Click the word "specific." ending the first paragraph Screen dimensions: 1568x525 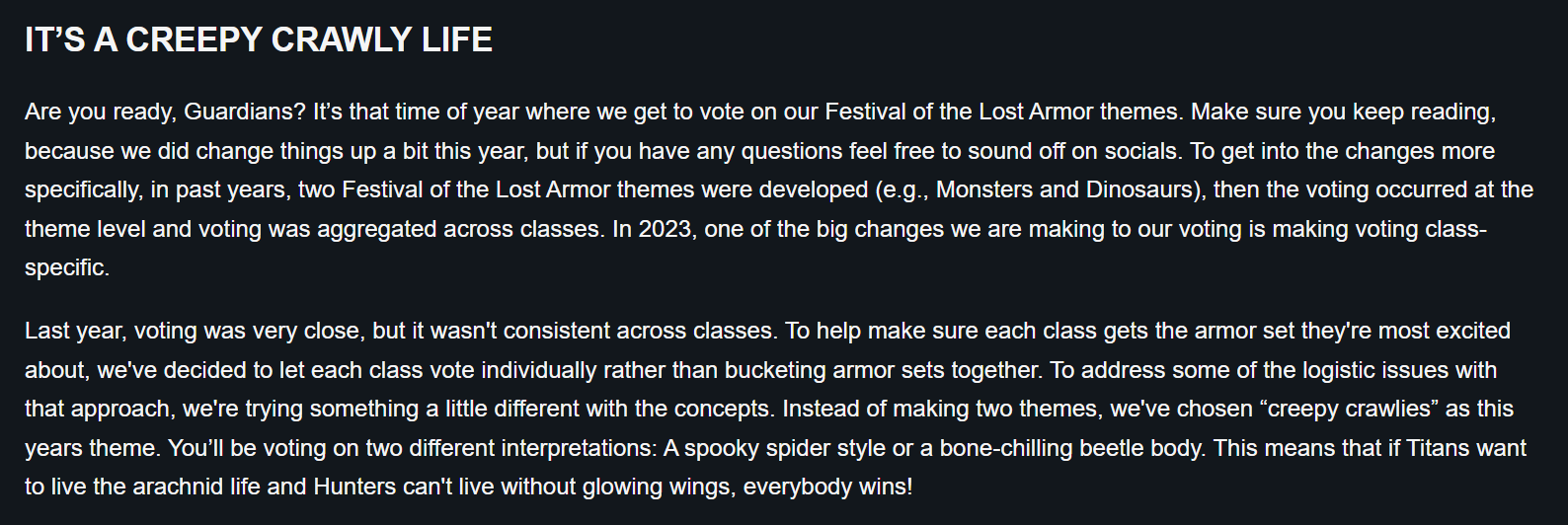pos(66,267)
